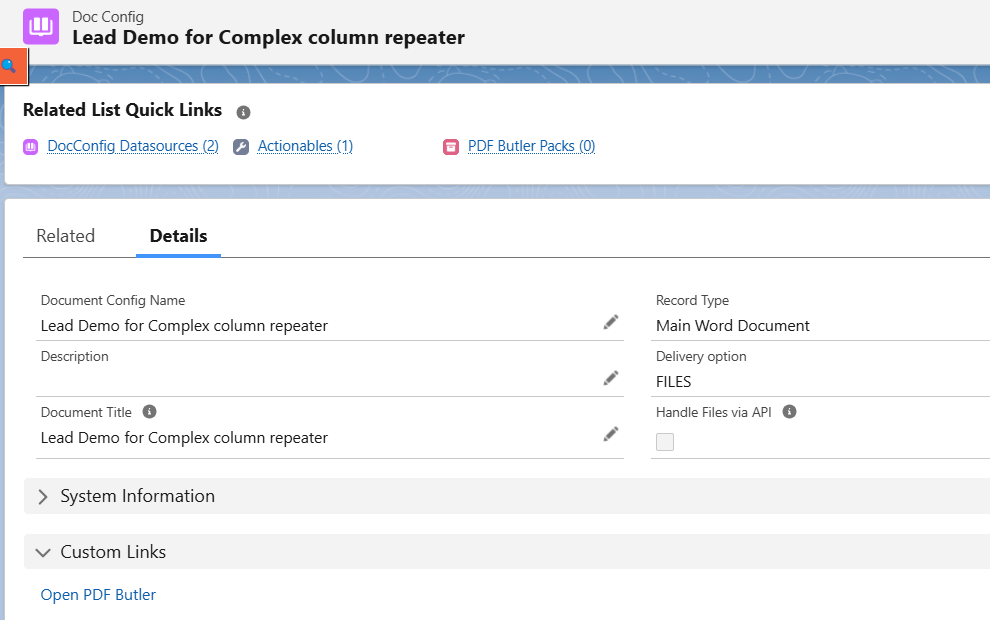990x620 pixels.
Task: Show Document Title info tooltip
Action: (149, 412)
